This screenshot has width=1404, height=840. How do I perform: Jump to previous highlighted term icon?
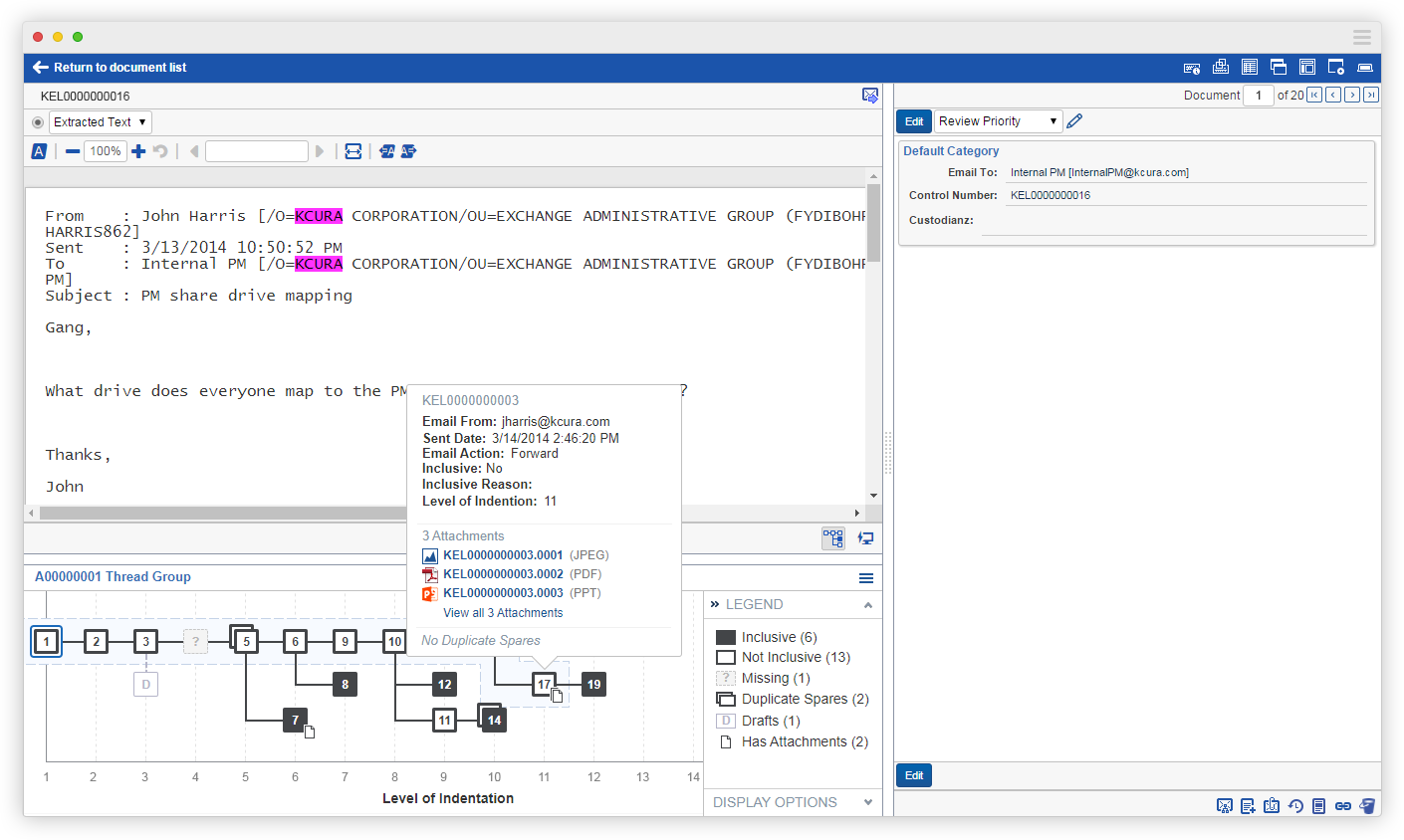[387, 151]
